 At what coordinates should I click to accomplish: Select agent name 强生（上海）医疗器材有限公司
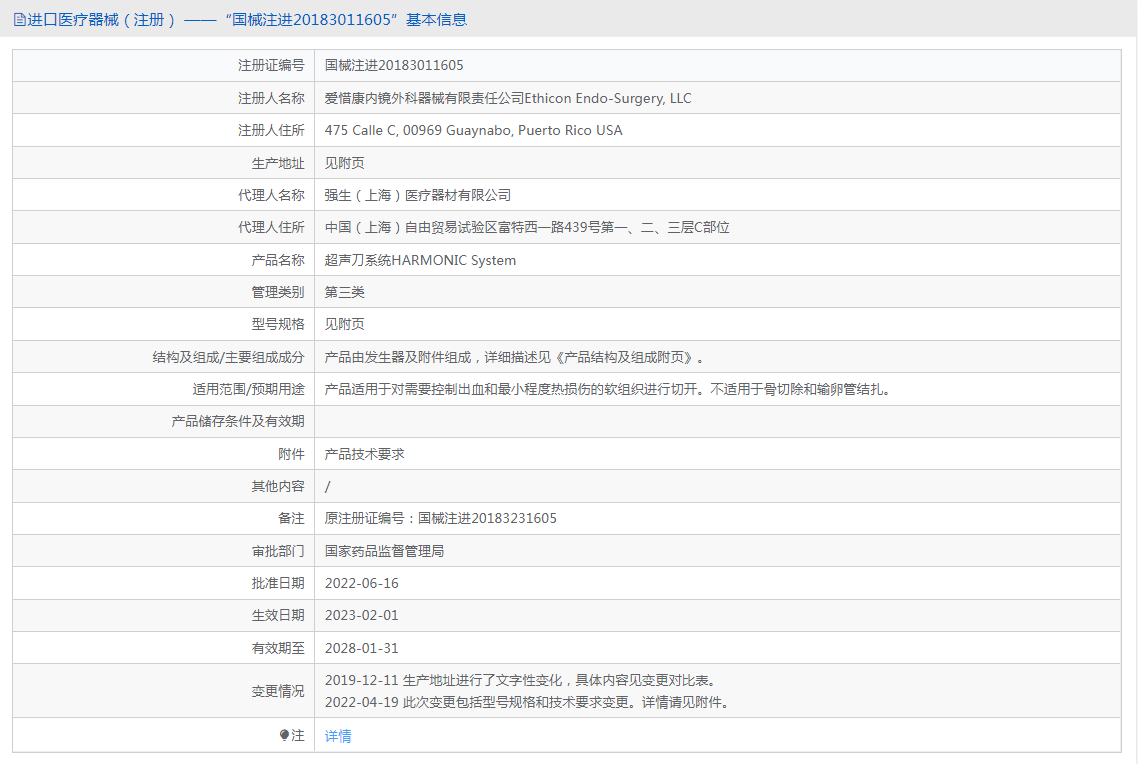pyautogui.click(x=418, y=195)
